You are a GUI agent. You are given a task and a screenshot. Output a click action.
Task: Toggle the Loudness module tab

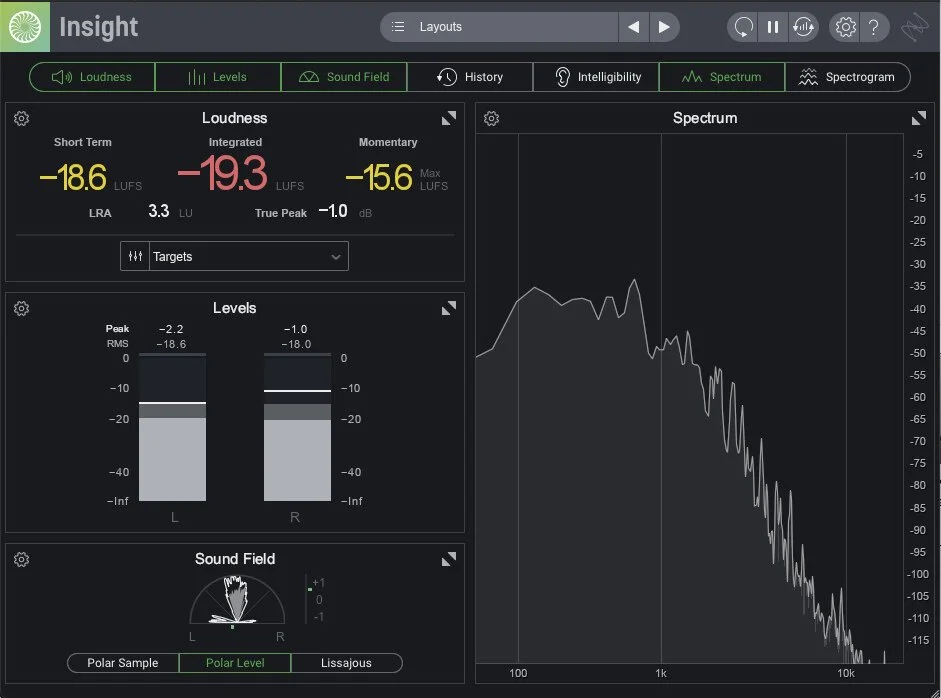(92, 77)
